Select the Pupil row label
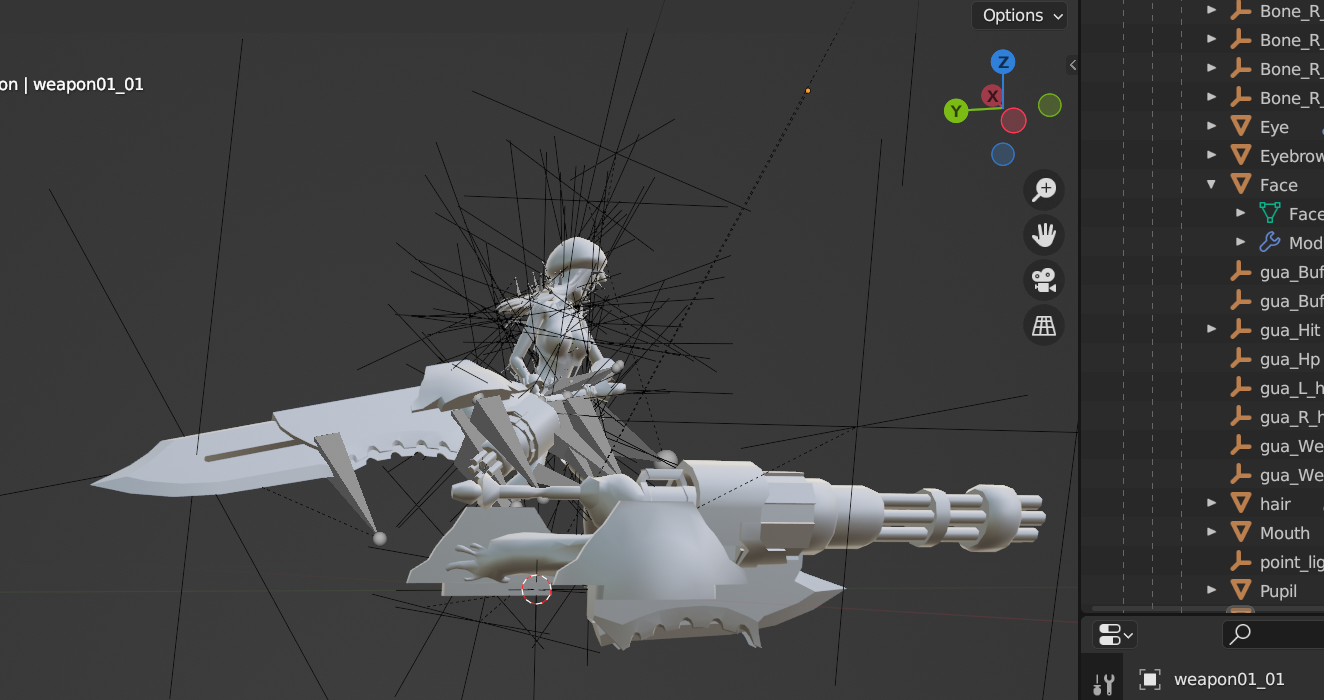This screenshot has height=700, width=1324. 1279,591
